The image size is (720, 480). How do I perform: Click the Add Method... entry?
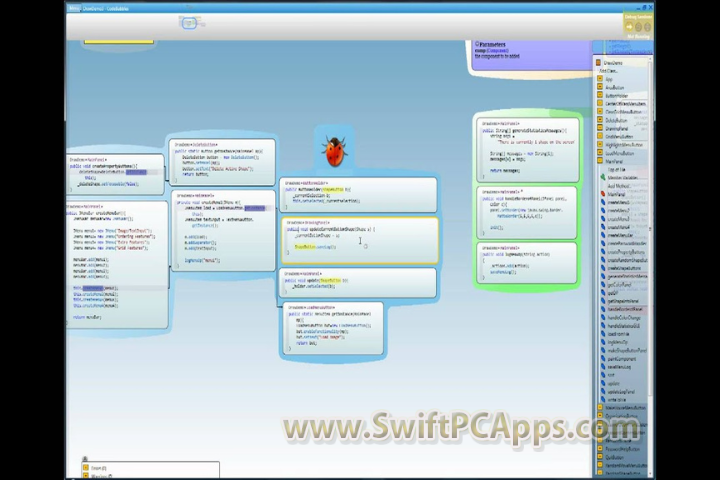point(619,186)
